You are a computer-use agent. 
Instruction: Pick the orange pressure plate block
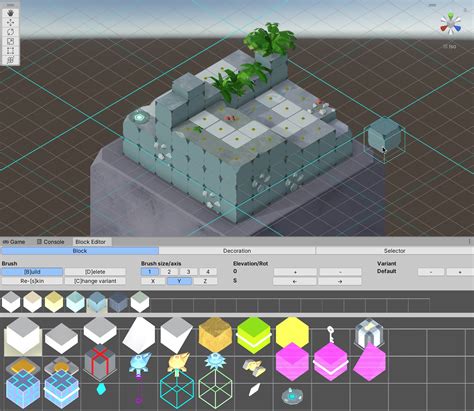click(x=23, y=365)
